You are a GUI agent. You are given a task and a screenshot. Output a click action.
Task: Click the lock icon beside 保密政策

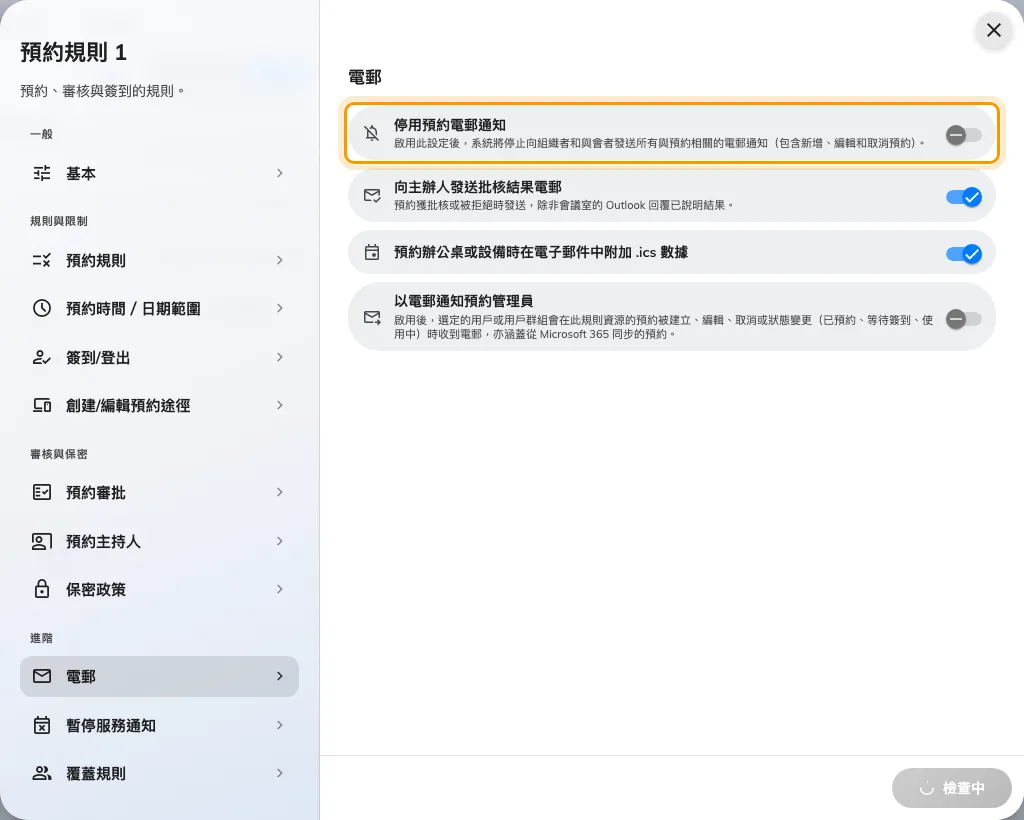(42, 589)
